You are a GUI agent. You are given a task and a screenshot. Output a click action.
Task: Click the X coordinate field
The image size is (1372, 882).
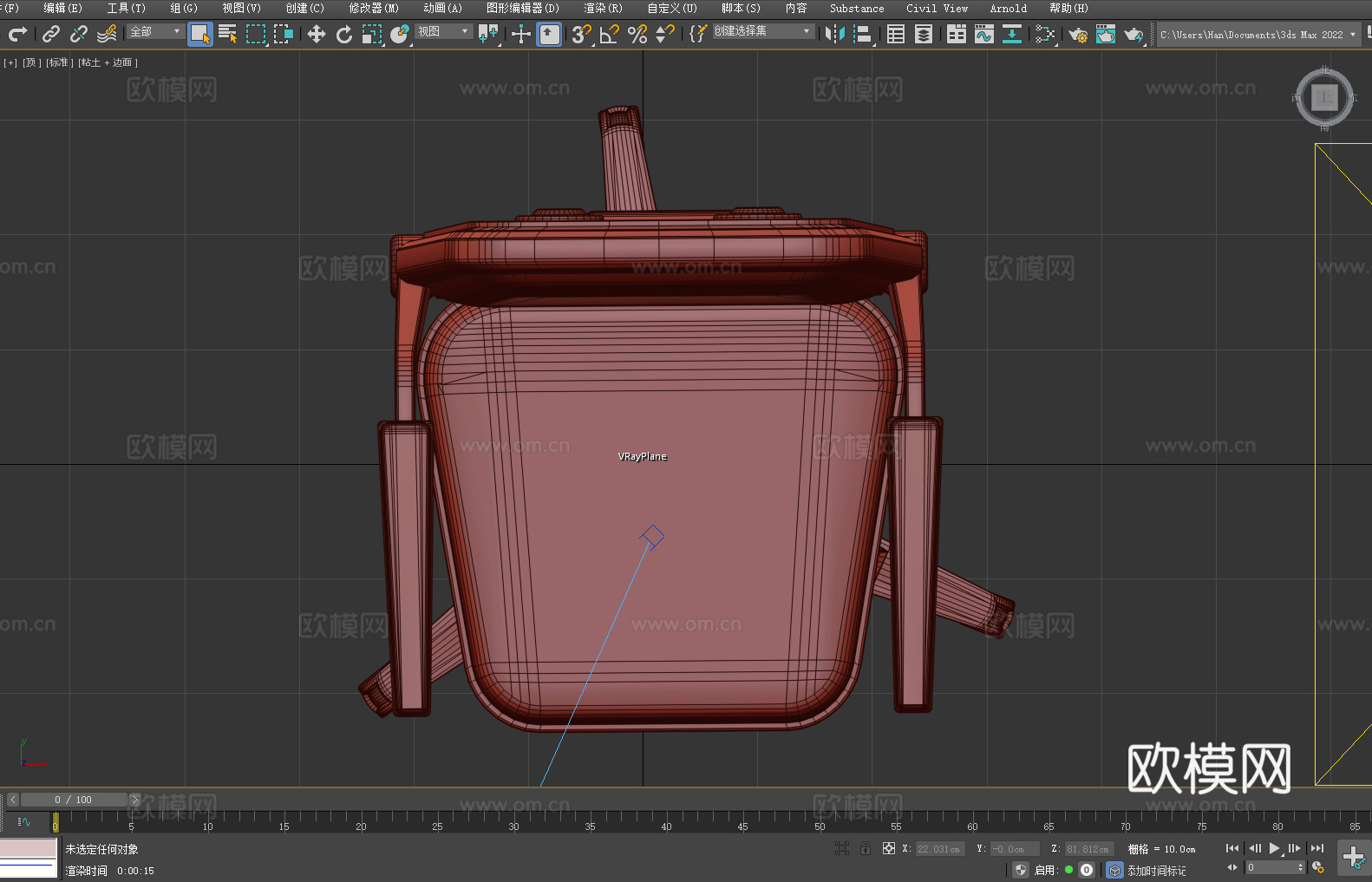[940, 849]
